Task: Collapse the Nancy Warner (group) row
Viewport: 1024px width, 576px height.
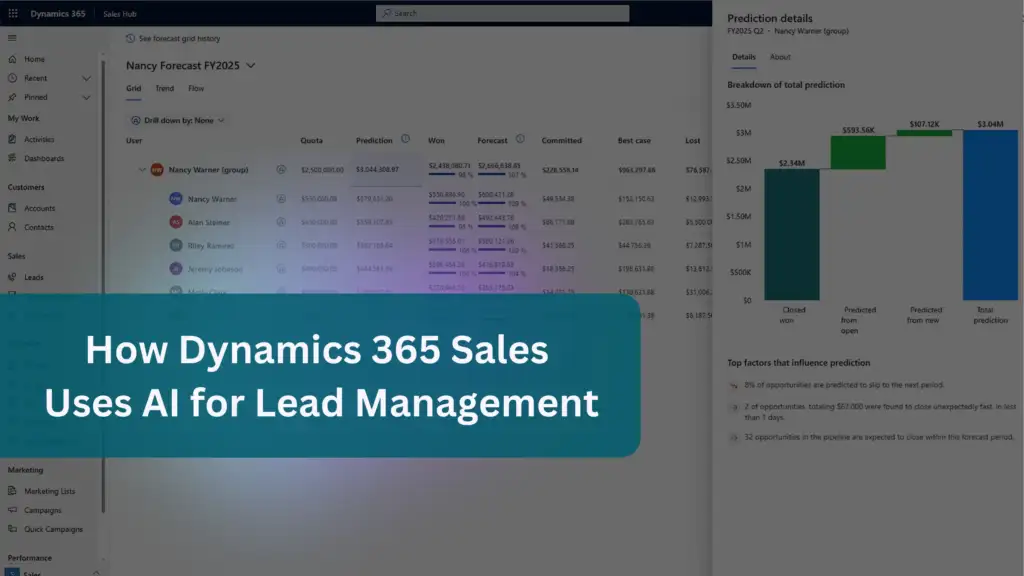Action: (144, 168)
